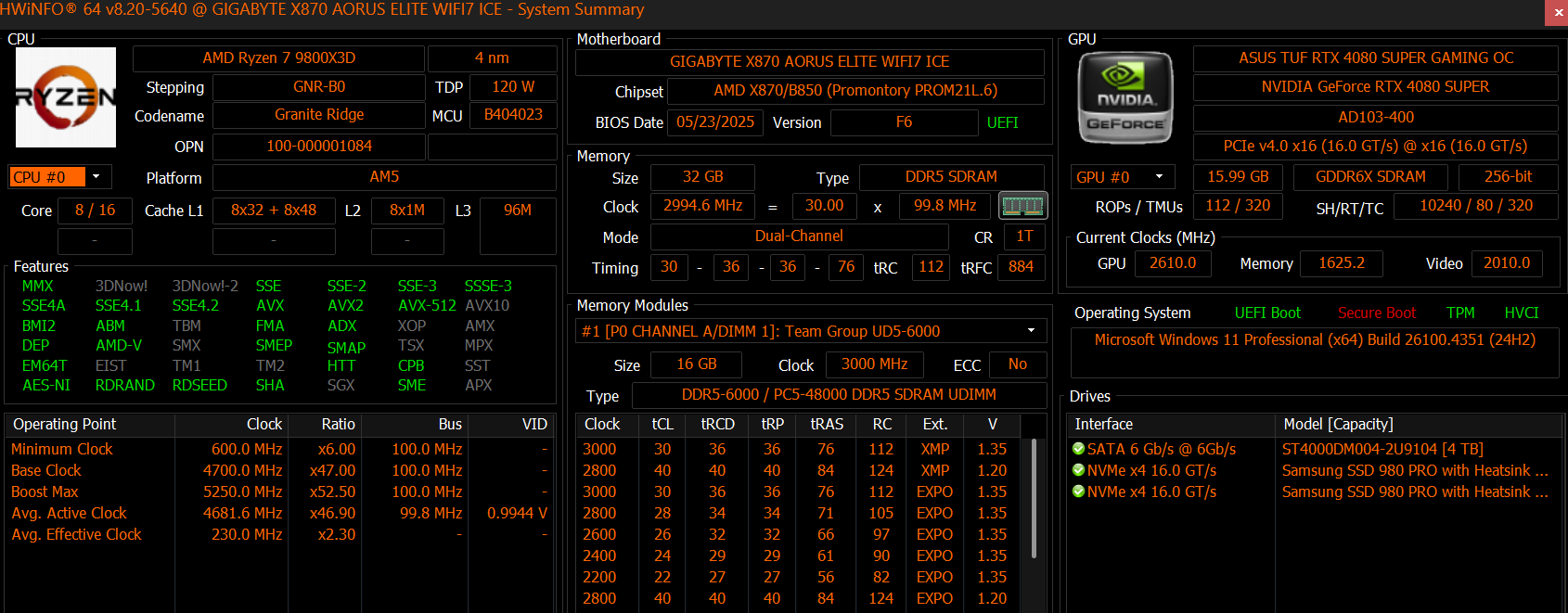
Task: Select the Avg. Effective Clock row
Action: [x=279, y=534]
